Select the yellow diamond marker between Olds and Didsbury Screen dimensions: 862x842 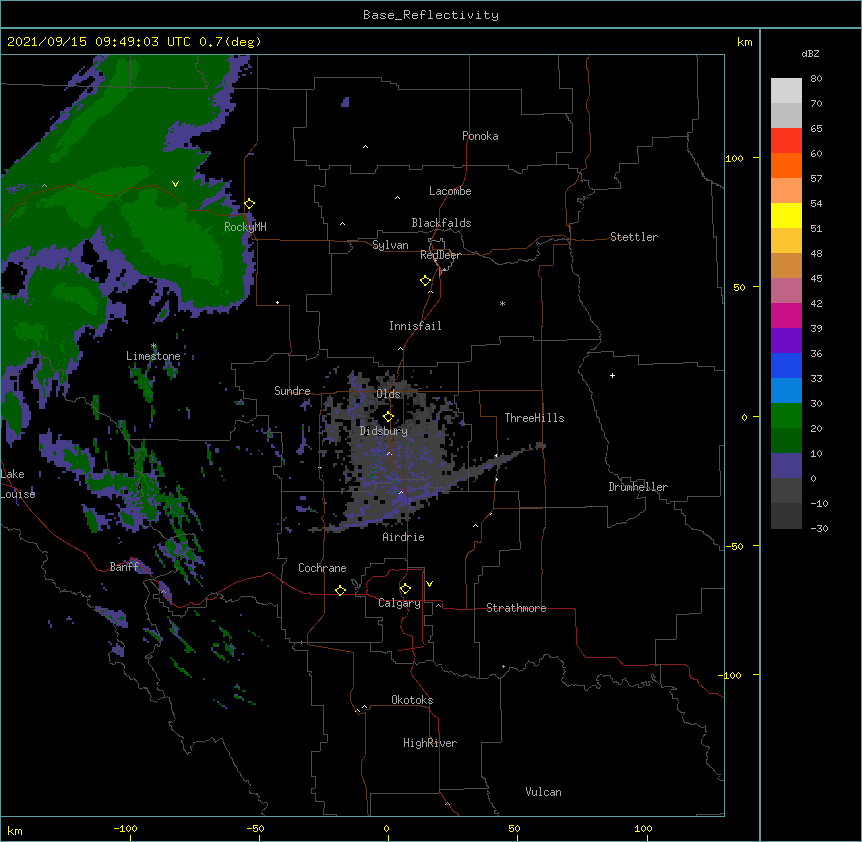[389, 416]
